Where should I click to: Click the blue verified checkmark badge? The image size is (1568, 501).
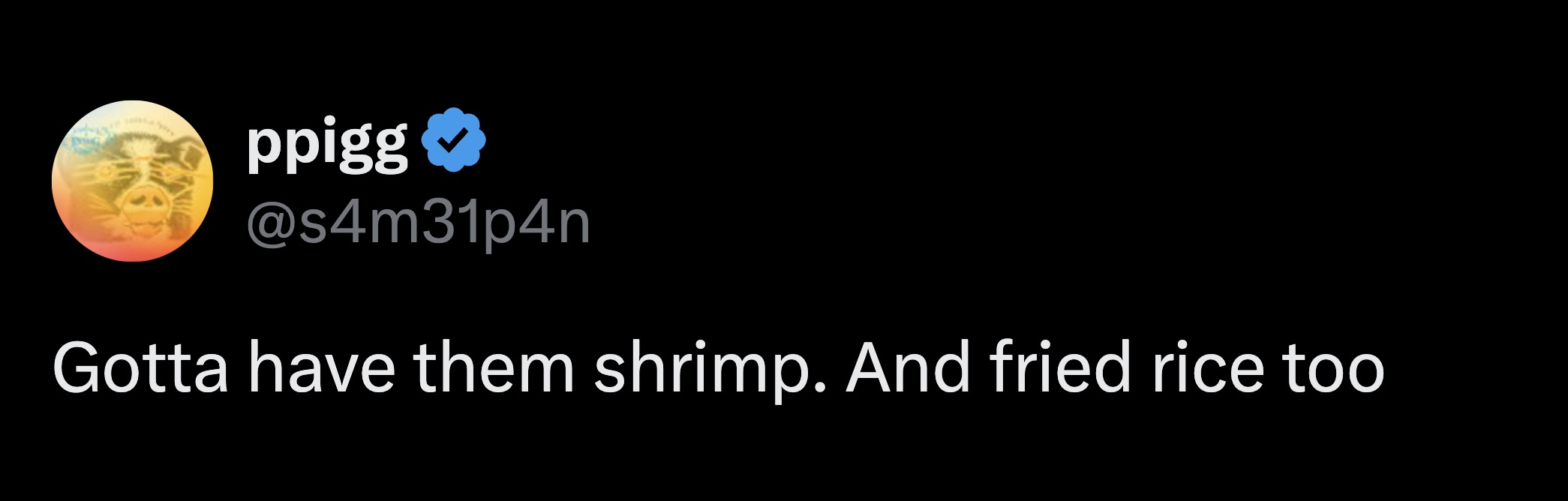pos(454,139)
